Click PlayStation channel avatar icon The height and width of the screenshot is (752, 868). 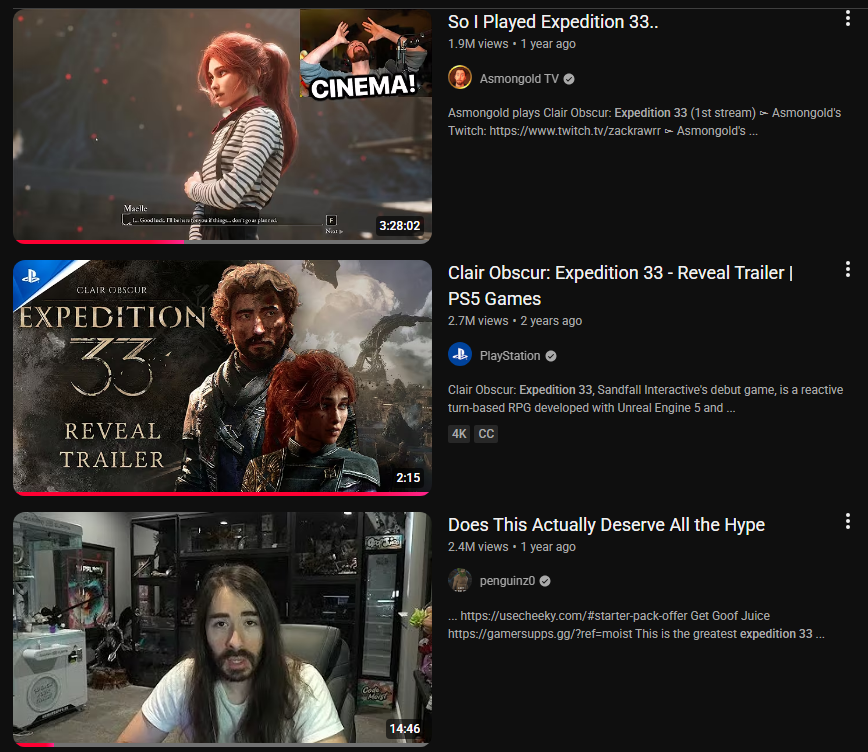[x=459, y=354]
